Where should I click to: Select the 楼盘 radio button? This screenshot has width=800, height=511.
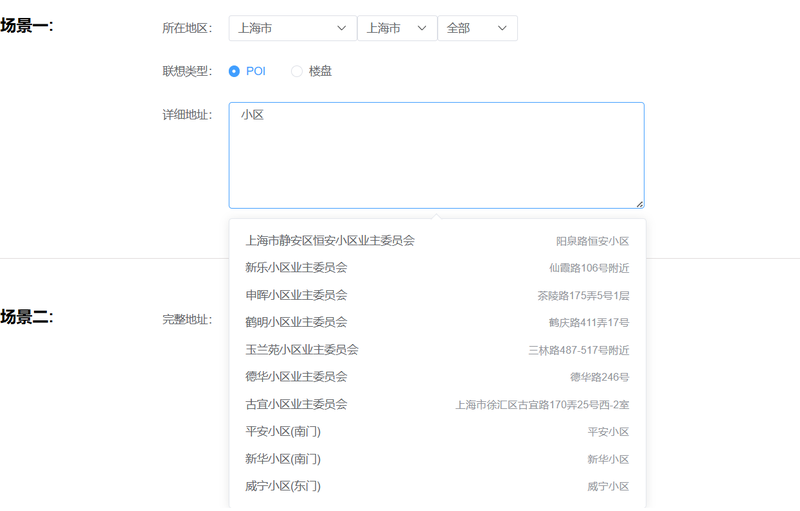(x=296, y=71)
